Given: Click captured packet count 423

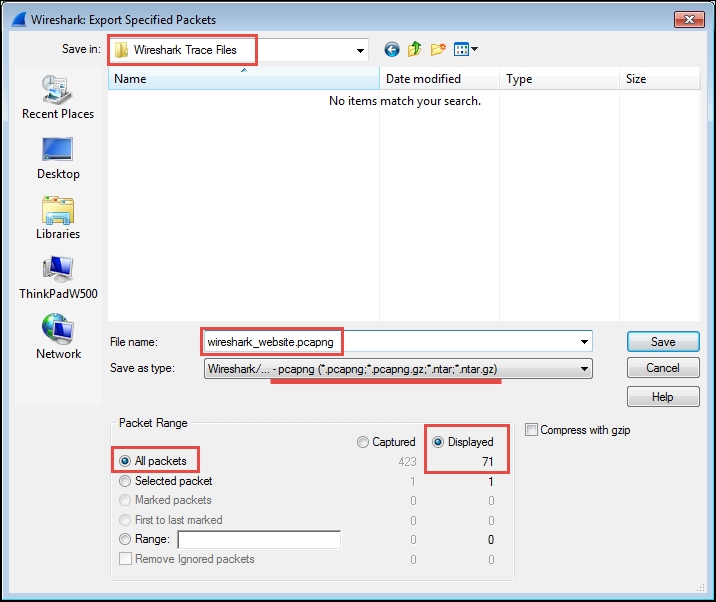Looking at the screenshot, I should coord(407,462).
